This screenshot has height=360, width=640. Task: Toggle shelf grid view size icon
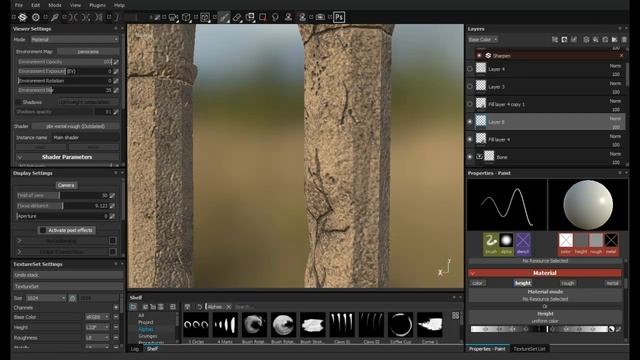click(456, 316)
